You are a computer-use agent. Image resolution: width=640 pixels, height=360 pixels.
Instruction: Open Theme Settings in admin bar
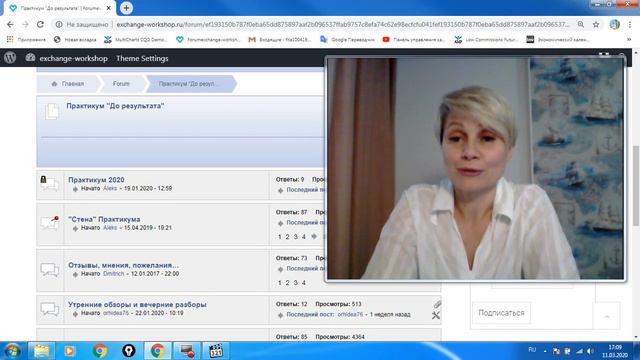click(x=142, y=58)
